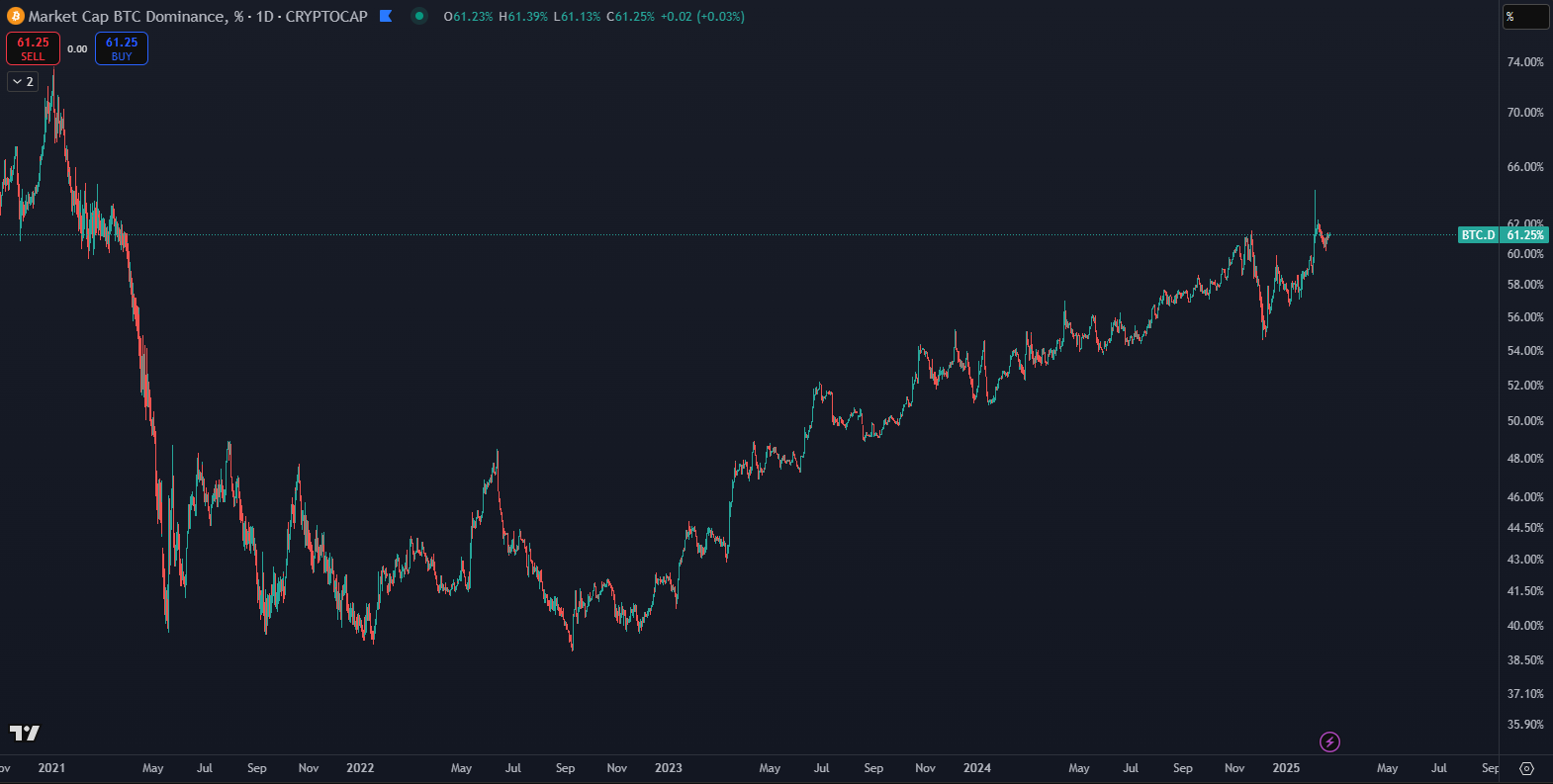This screenshot has width=1553, height=784.
Task: Click the 2022 label on time axis
Action: (360, 768)
